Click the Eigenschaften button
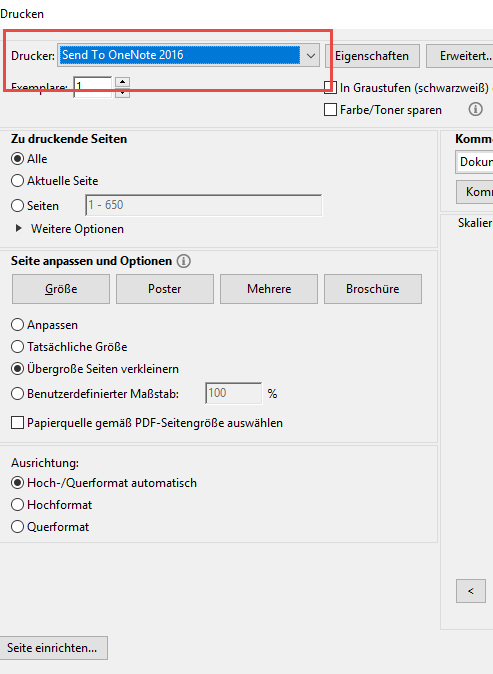Image resolution: width=493 pixels, height=674 pixels. point(372,56)
